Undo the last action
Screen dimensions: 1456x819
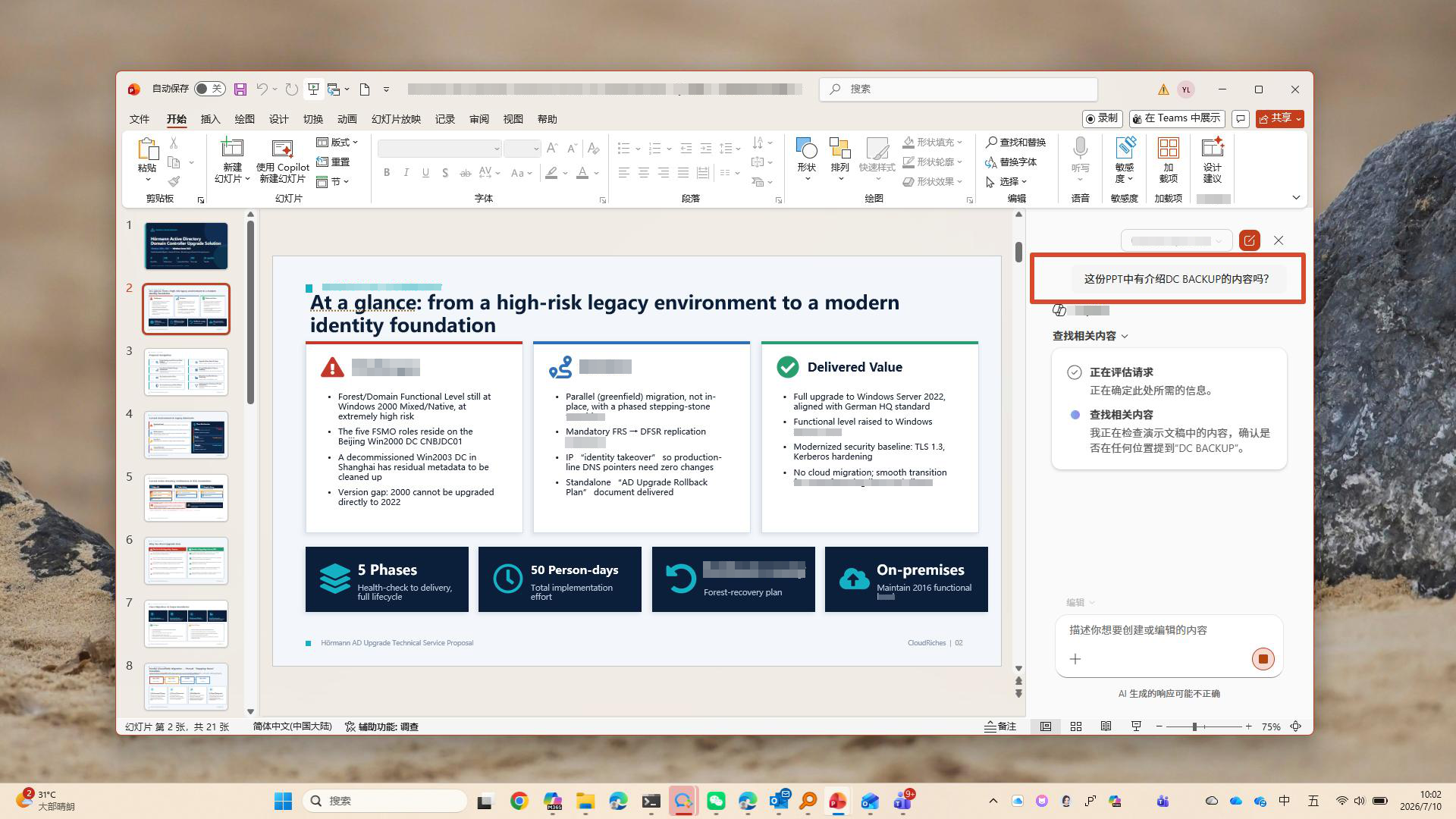[262, 89]
